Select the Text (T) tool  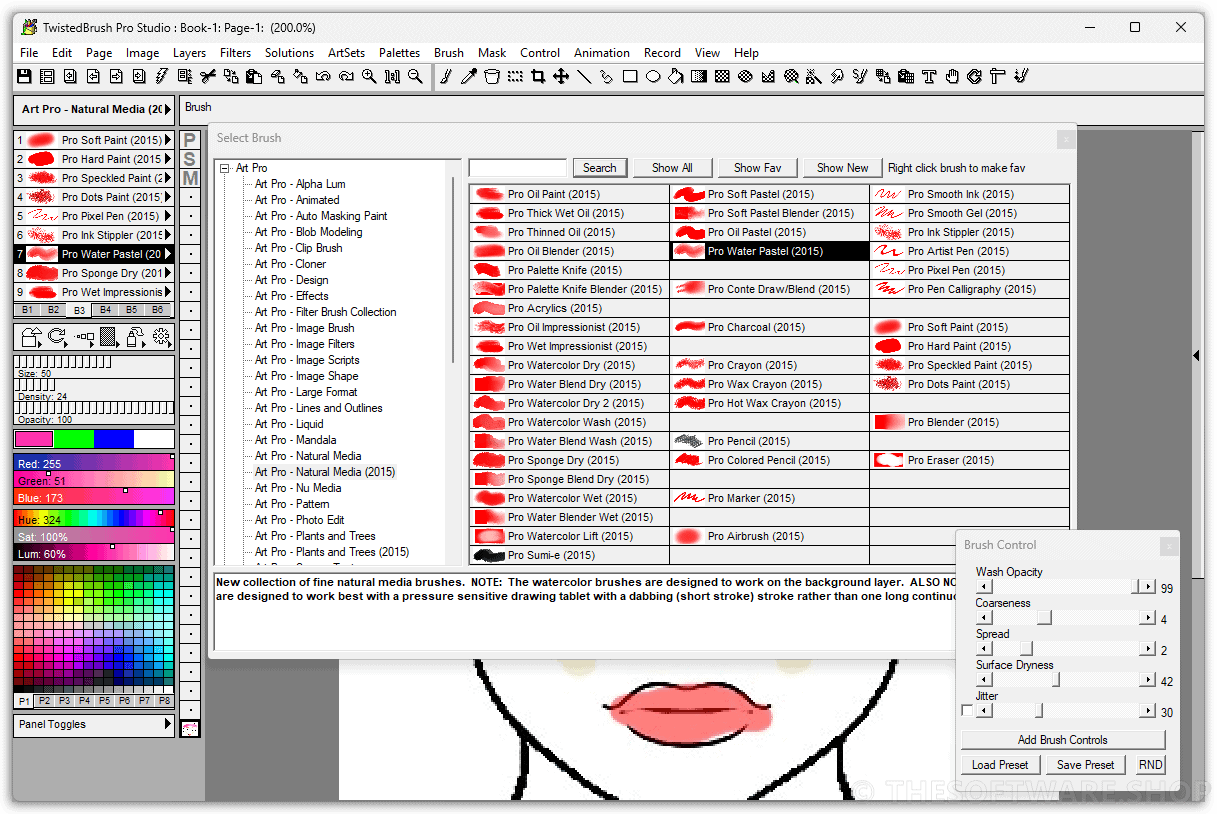tap(929, 76)
